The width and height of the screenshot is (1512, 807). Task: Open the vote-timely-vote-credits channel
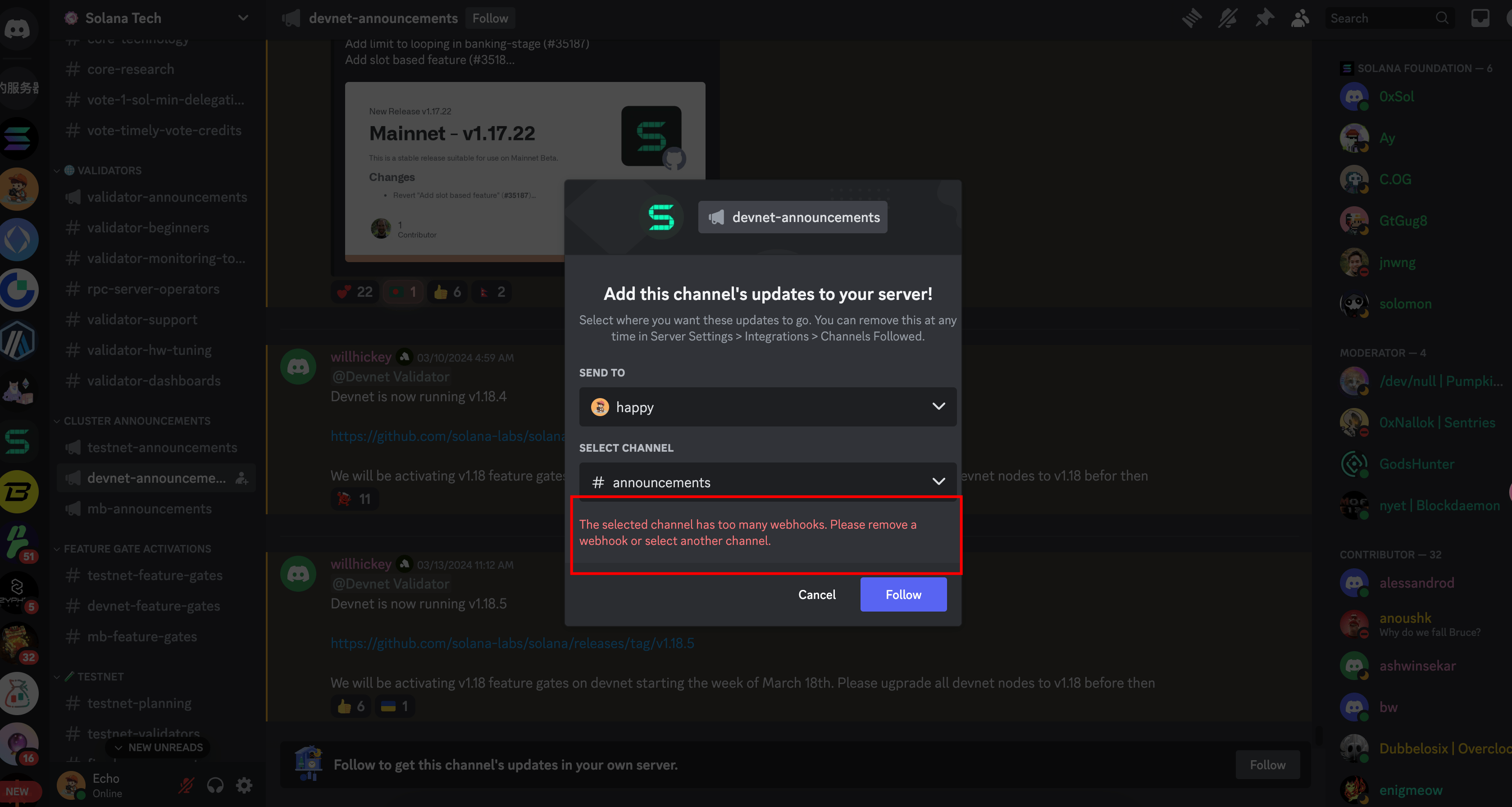(156, 130)
